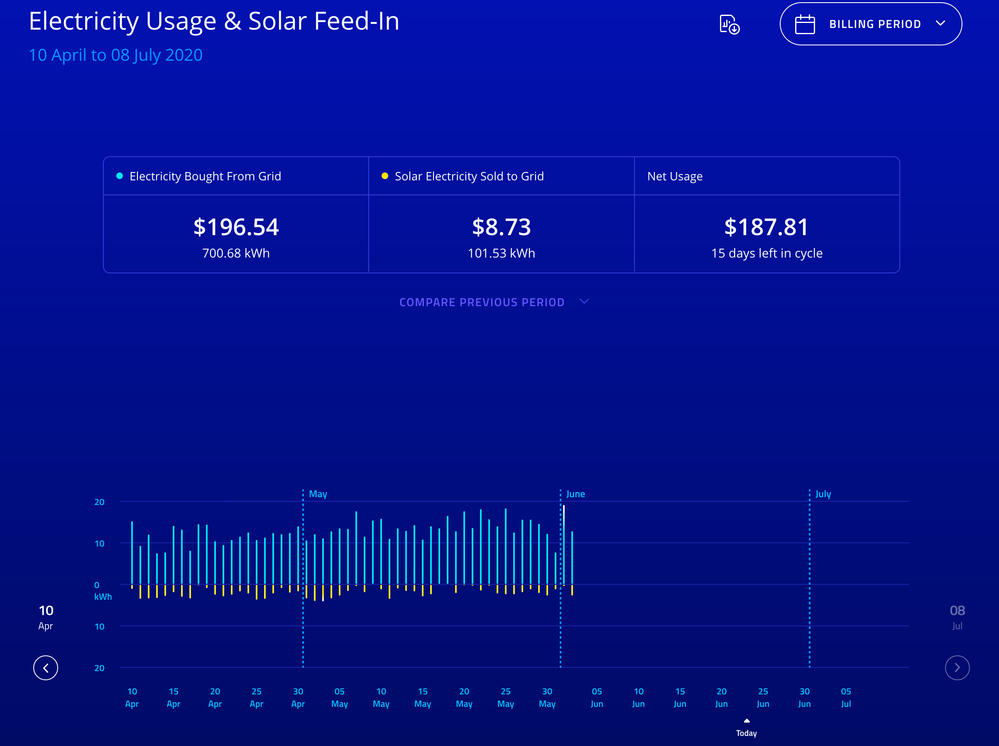Go to previous period with left arrow

coord(45,667)
